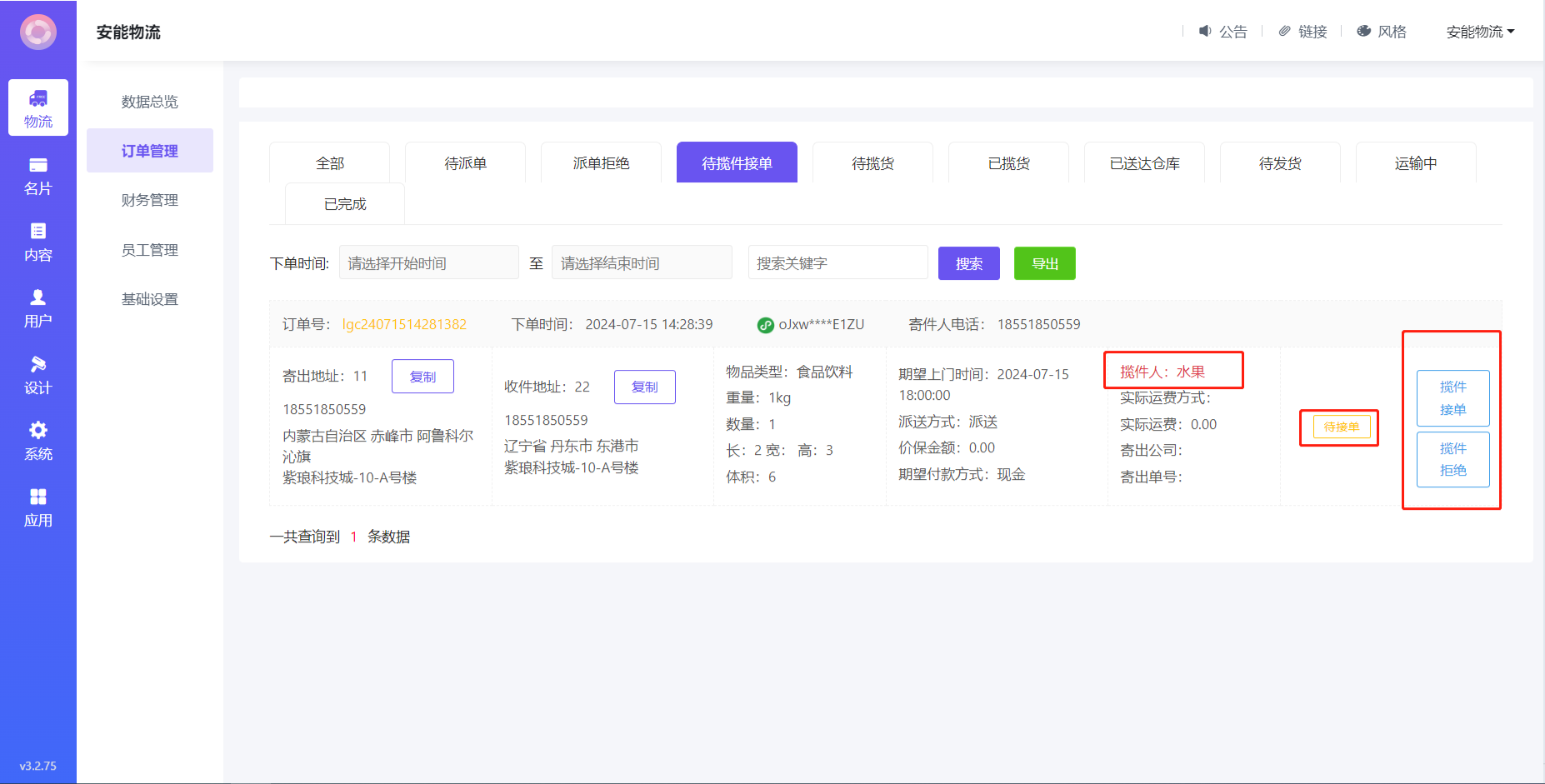
Task: Click the announcement (公告) speaker icon
Action: click(1205, 31)
